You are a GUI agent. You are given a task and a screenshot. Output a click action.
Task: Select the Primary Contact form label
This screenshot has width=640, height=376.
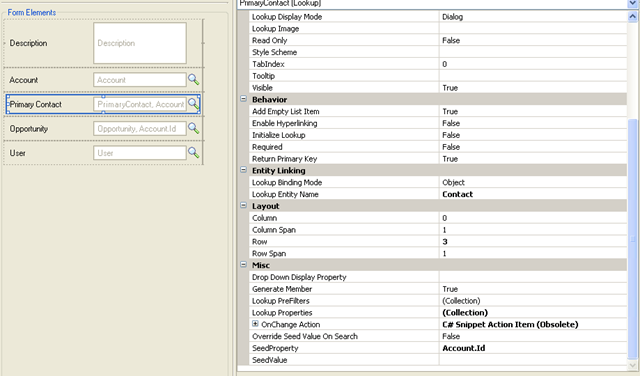click(x=36, y=105)
